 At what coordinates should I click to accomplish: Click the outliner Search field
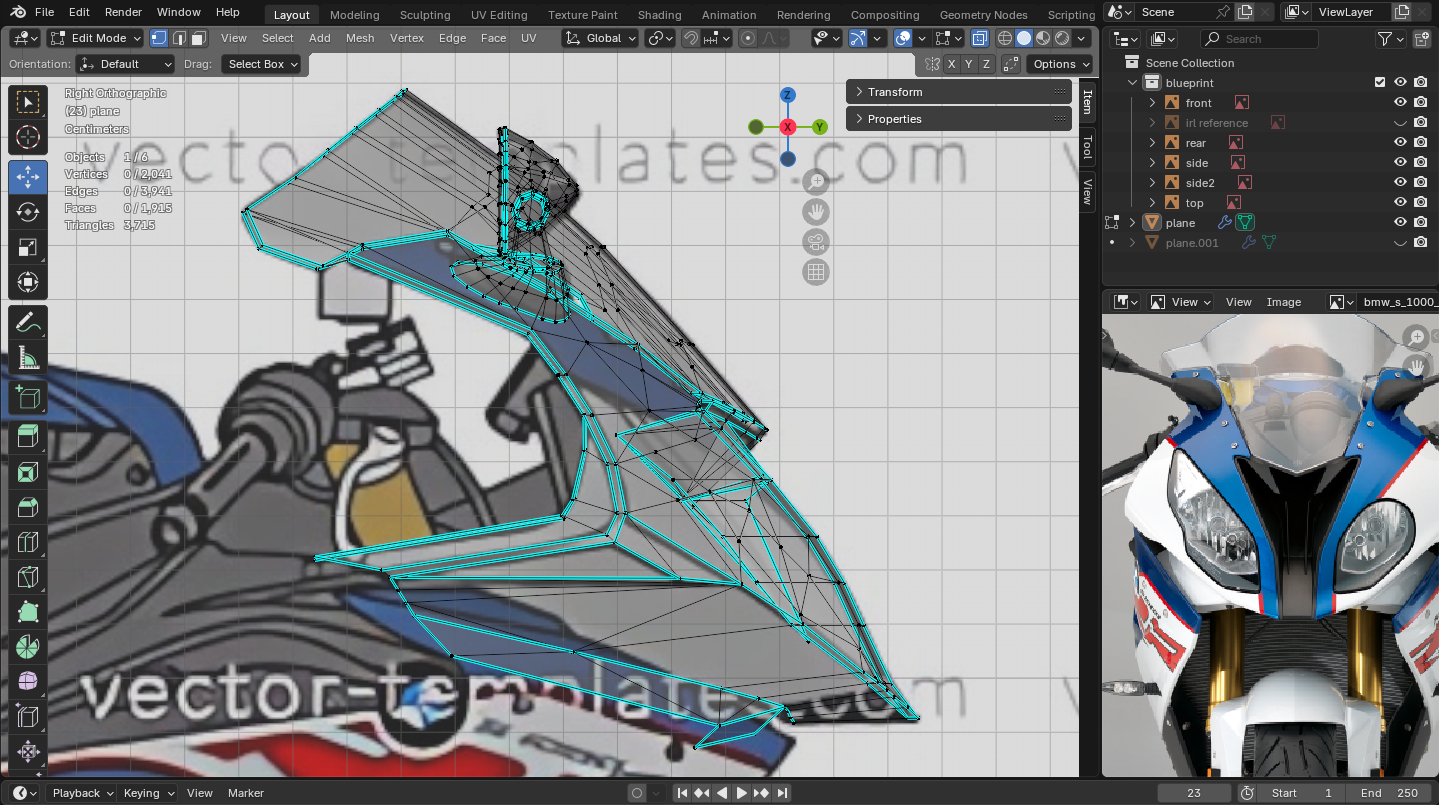coord(1259,39)
